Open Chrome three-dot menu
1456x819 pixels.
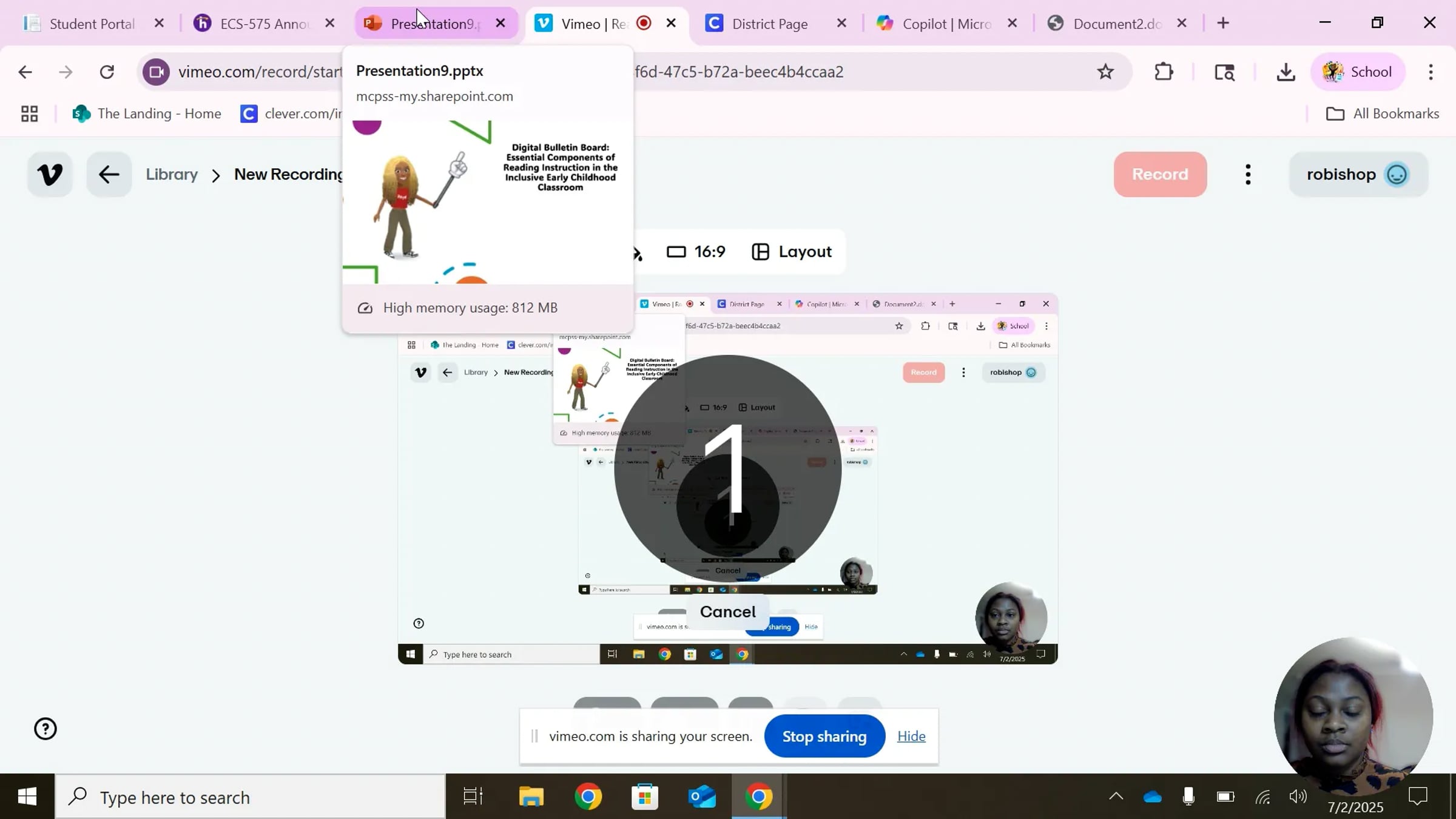(x=1431, y=72)
